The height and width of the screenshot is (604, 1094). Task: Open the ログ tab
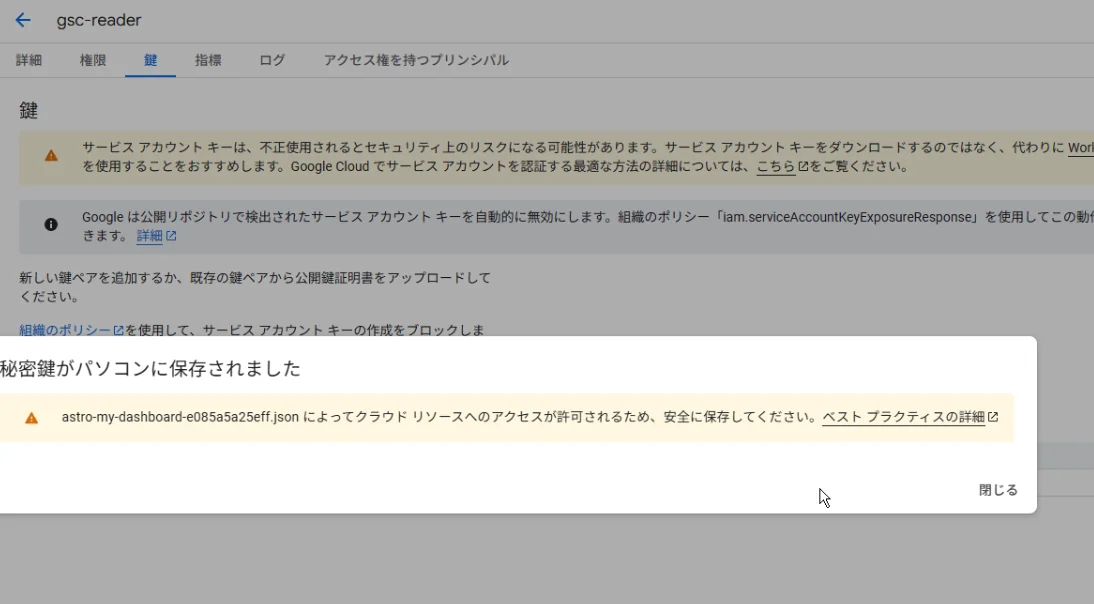click(x=272, y=60)
